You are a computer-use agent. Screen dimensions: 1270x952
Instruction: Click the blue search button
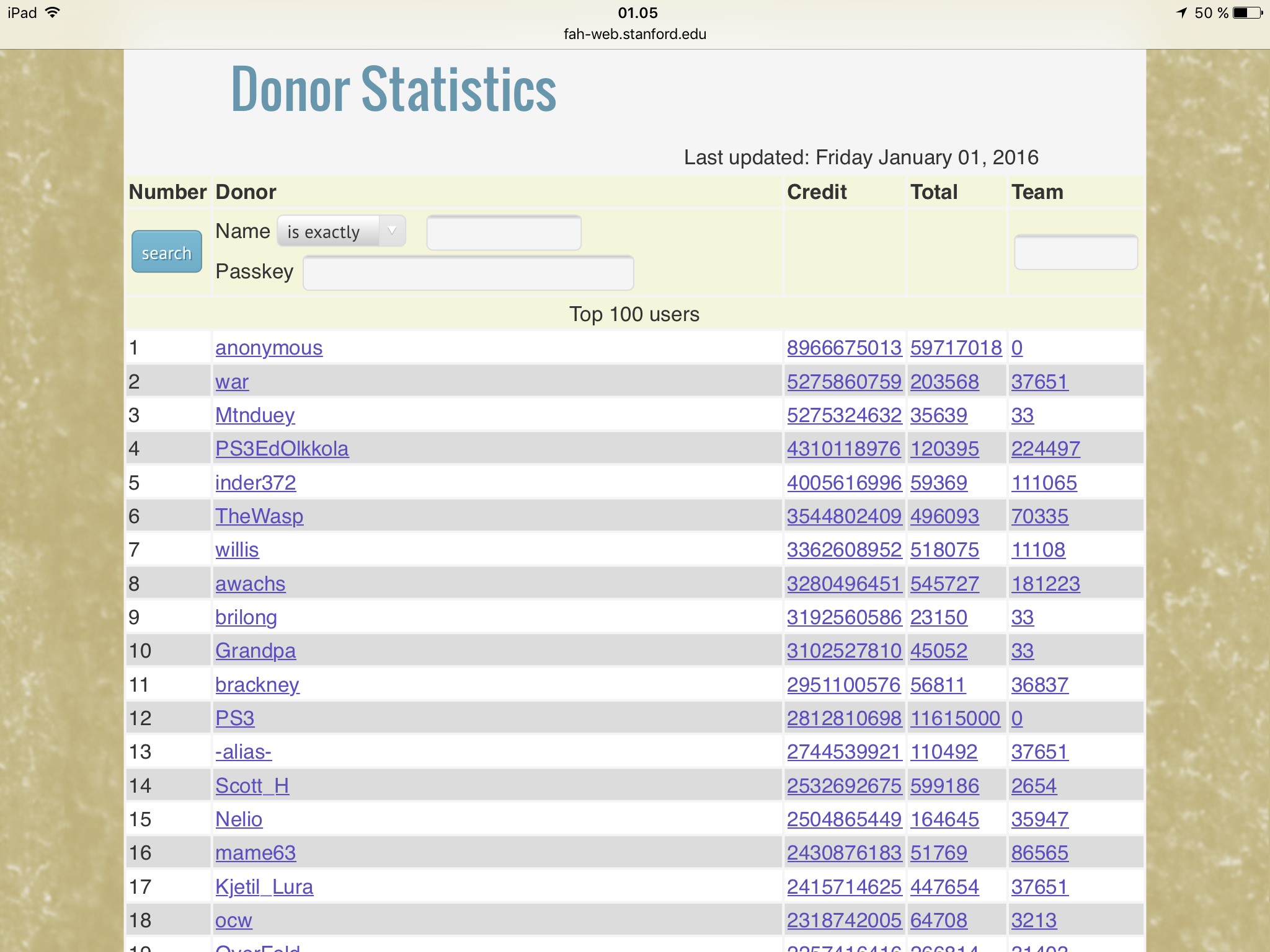click(166, 252)
